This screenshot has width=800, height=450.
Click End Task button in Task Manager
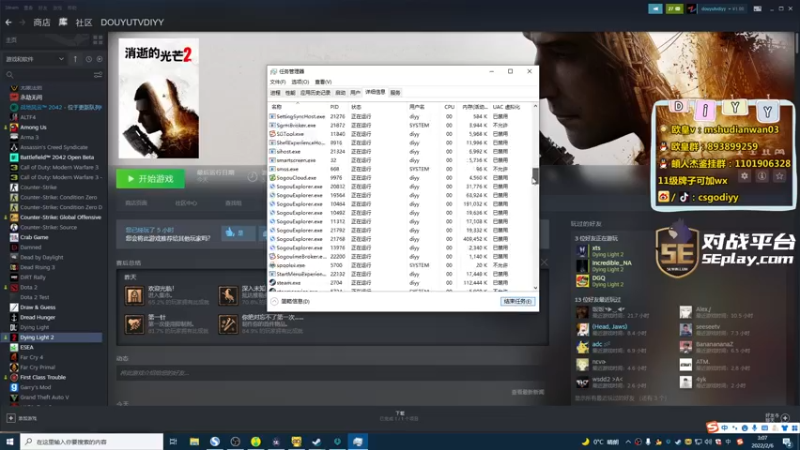point(517,302)
